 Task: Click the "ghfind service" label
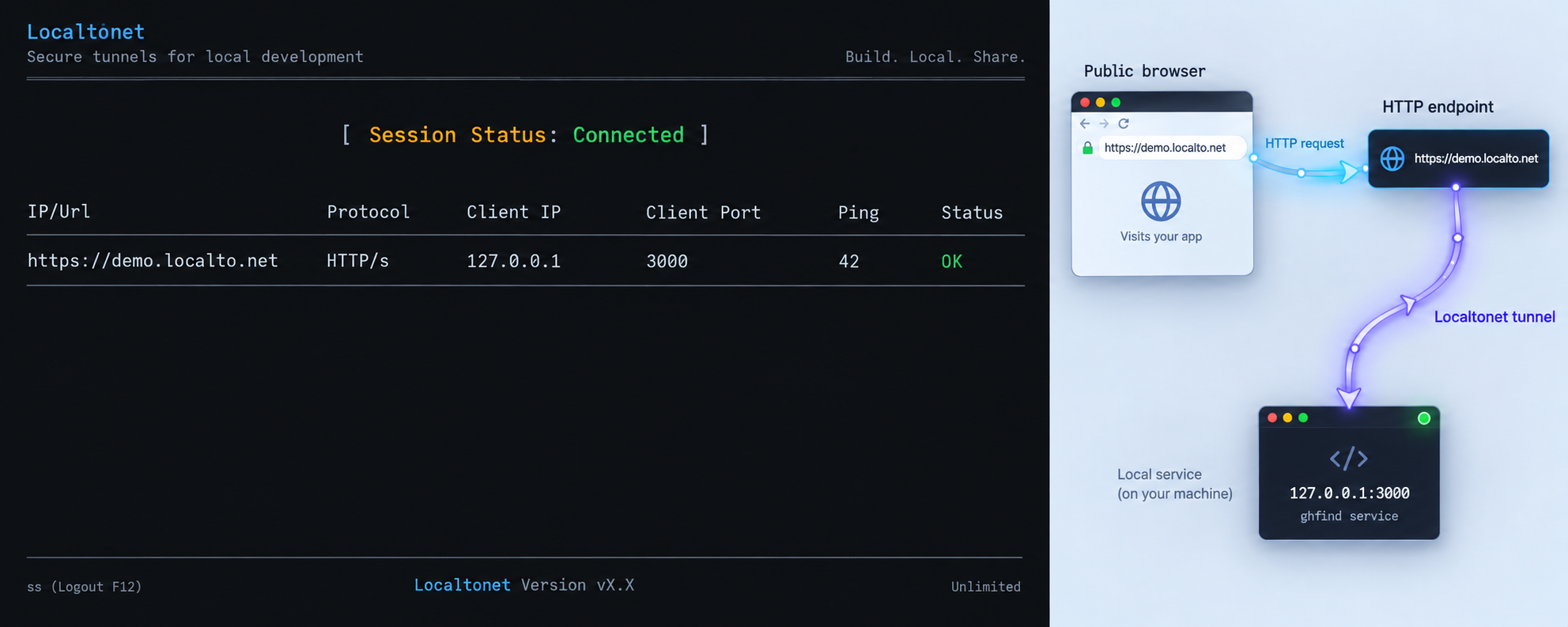[1349, 516]
